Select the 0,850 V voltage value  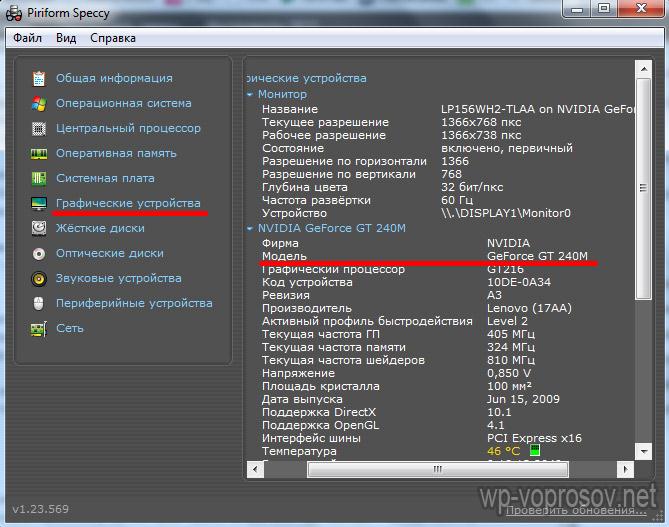[509, 373]
